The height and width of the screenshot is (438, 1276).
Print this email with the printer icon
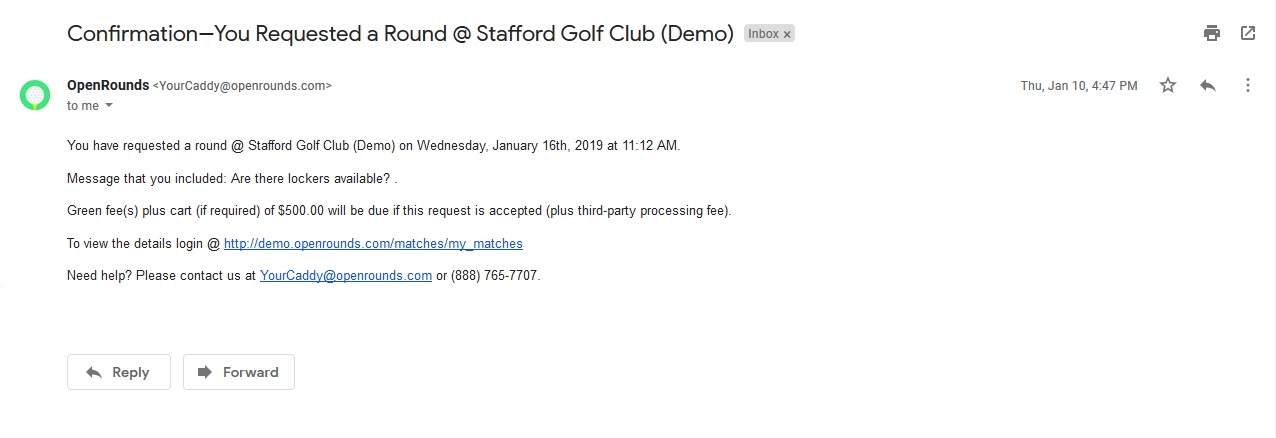[x=1212, y=33]
